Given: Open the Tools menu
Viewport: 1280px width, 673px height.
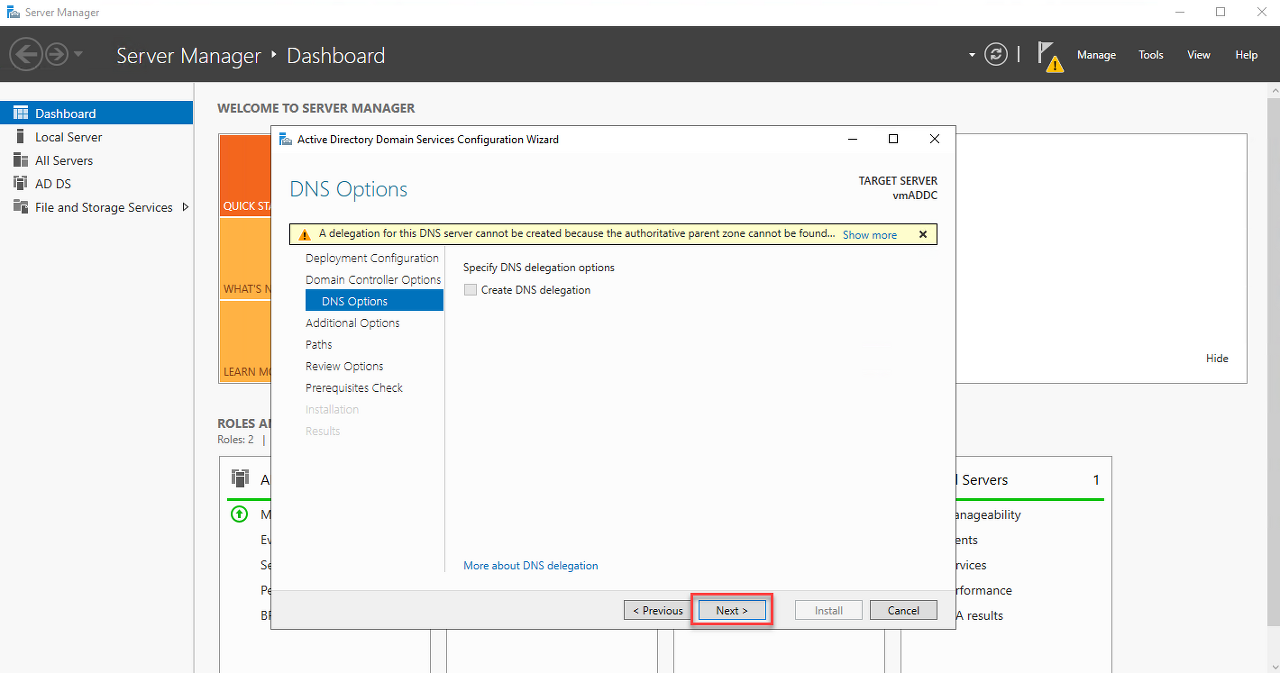Looking at the screenshot, I should 1151,55.
